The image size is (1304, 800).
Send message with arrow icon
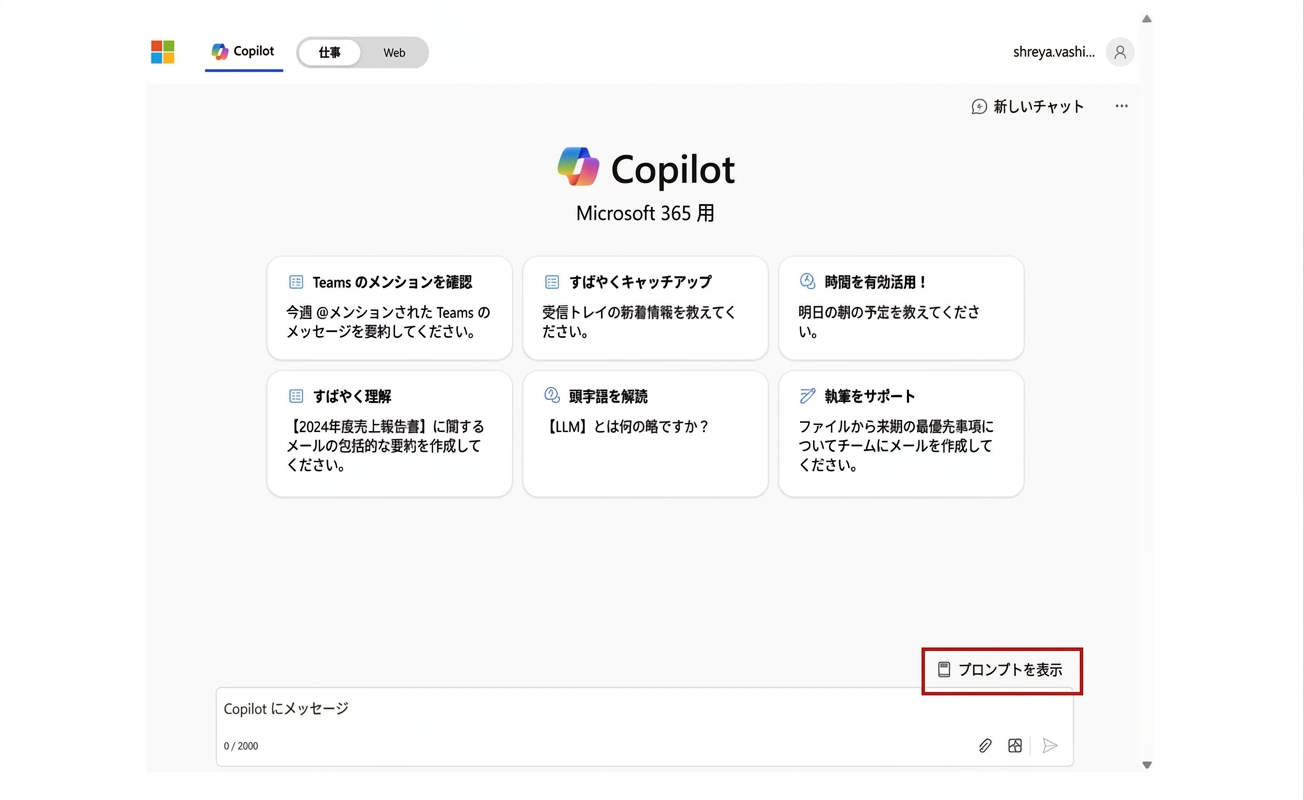[1050, 746]
